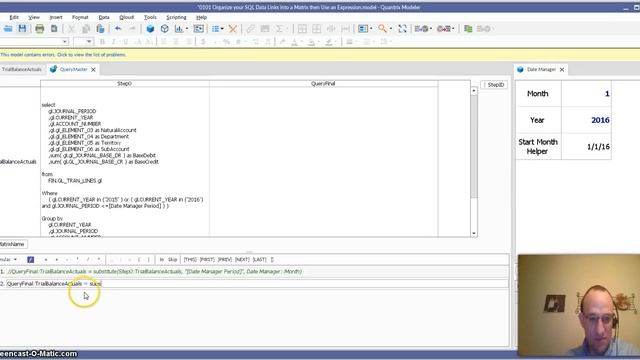Switch to the TrialBalanceActuals tab
The height and width of the screenshot is (360, 640).
(x=22, y=69)
